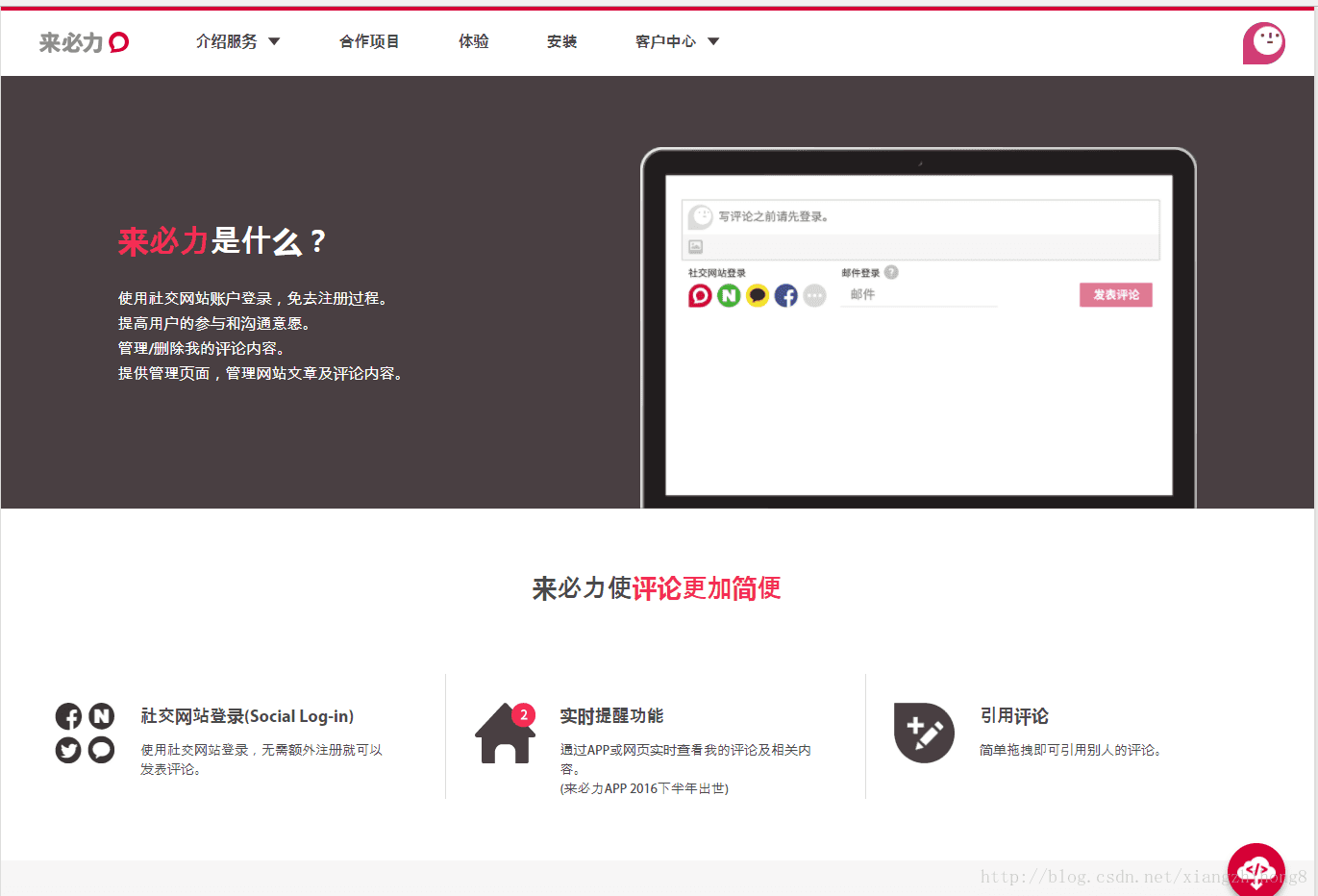Click the question mark help icon beside 邮件登录
This screenshot has width=1318, height=896.
click(891, 272)
